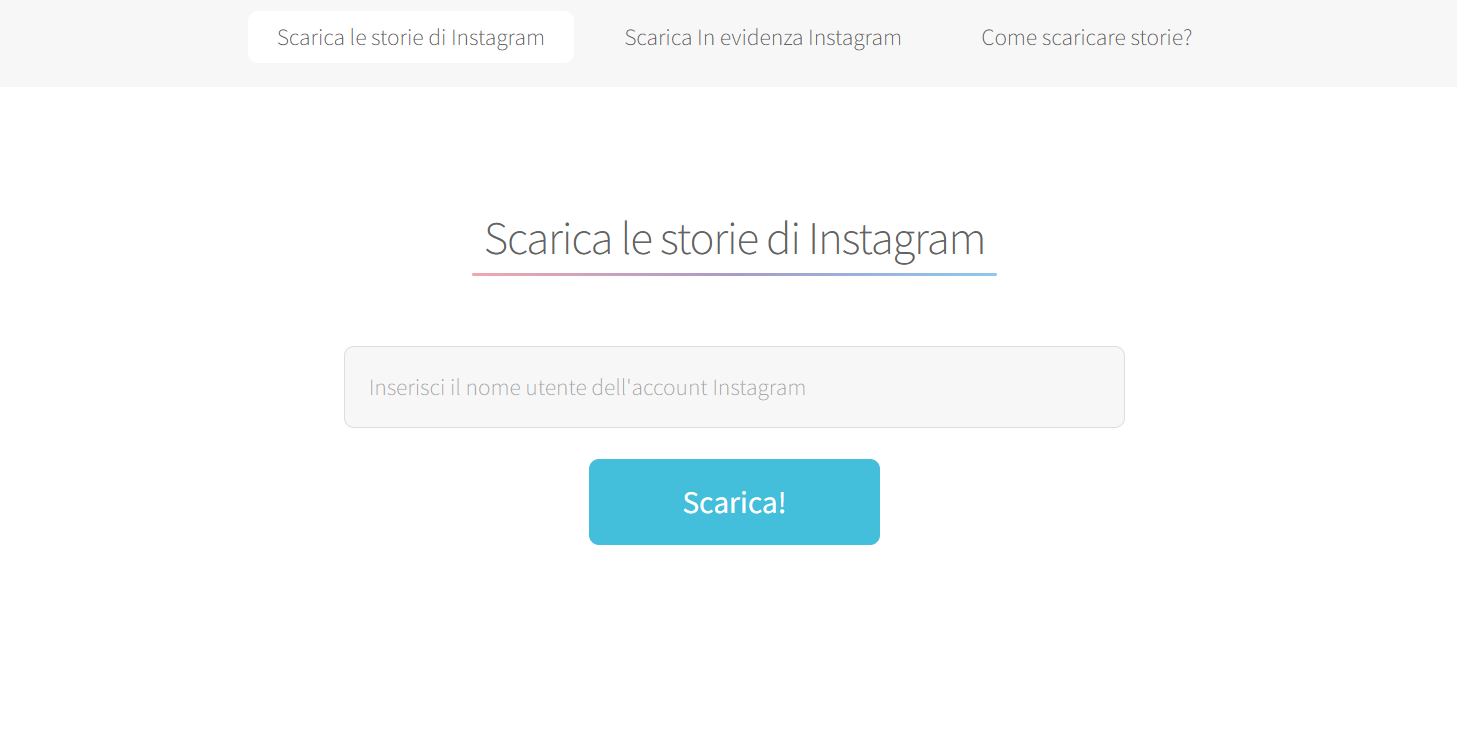This screenshot has width=1457, height=733.
Task: Select the 'Scarica le storie di Instagram' heading
Action: click(x=734, y=238)
